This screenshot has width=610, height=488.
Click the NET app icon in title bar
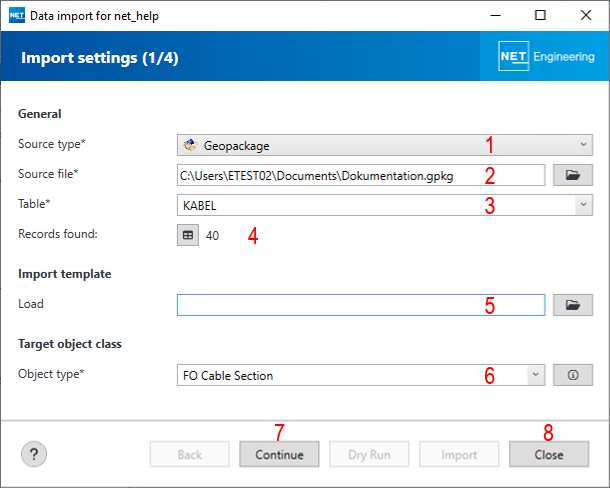pos(16,16)
